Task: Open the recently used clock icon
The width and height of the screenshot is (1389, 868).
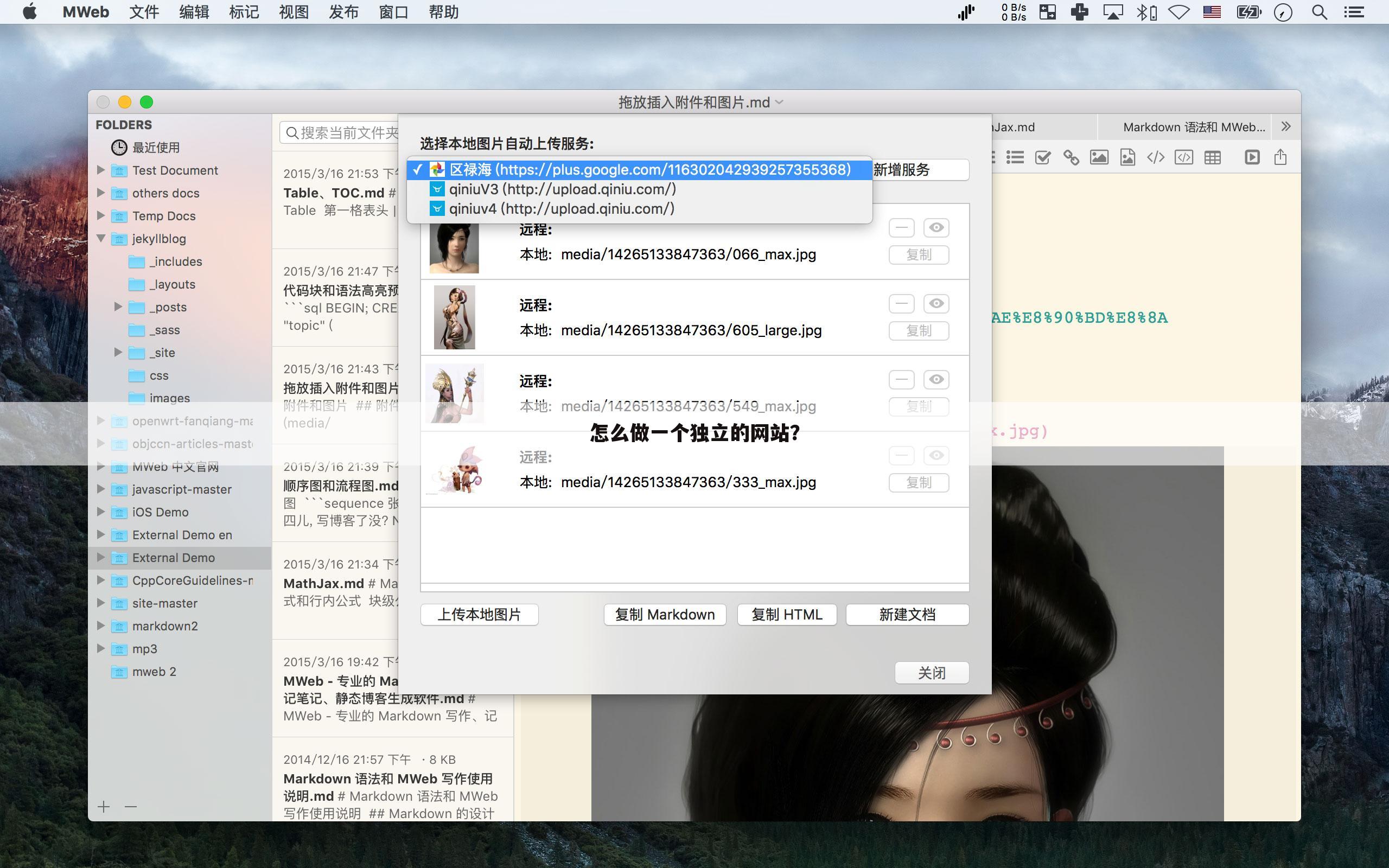Action: [x=119, y=148]
